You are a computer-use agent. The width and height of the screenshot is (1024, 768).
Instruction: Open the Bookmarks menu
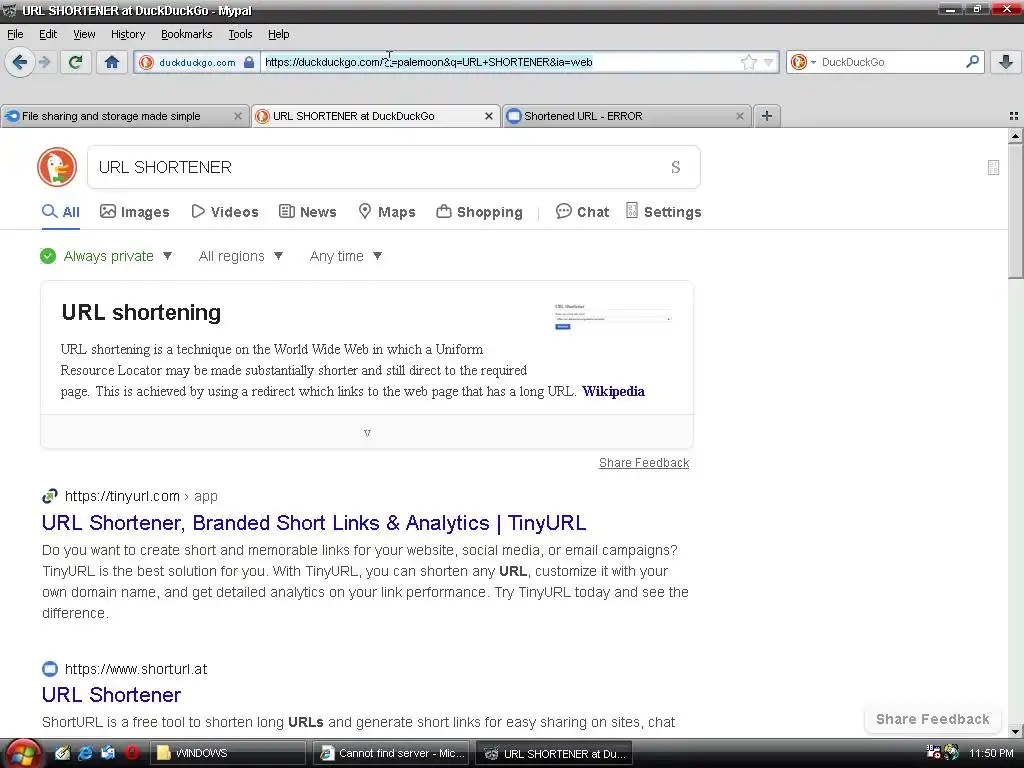[187, 34]
